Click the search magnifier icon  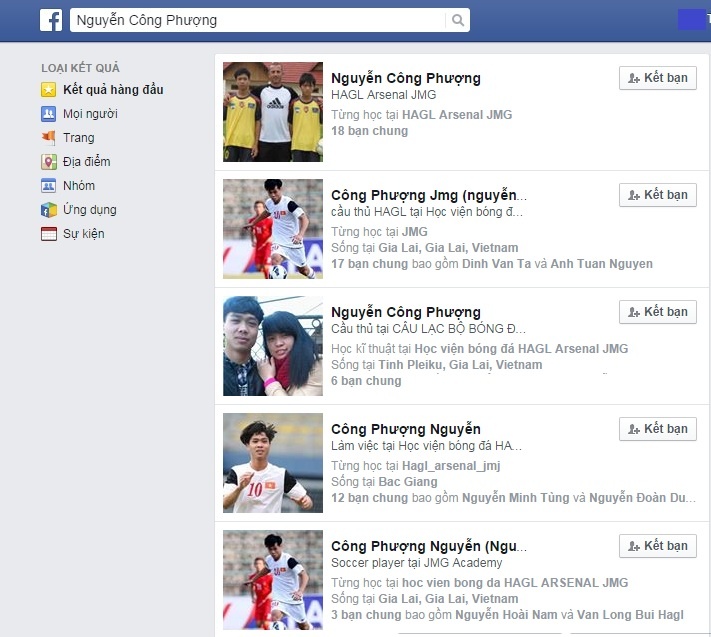[458, 20]
